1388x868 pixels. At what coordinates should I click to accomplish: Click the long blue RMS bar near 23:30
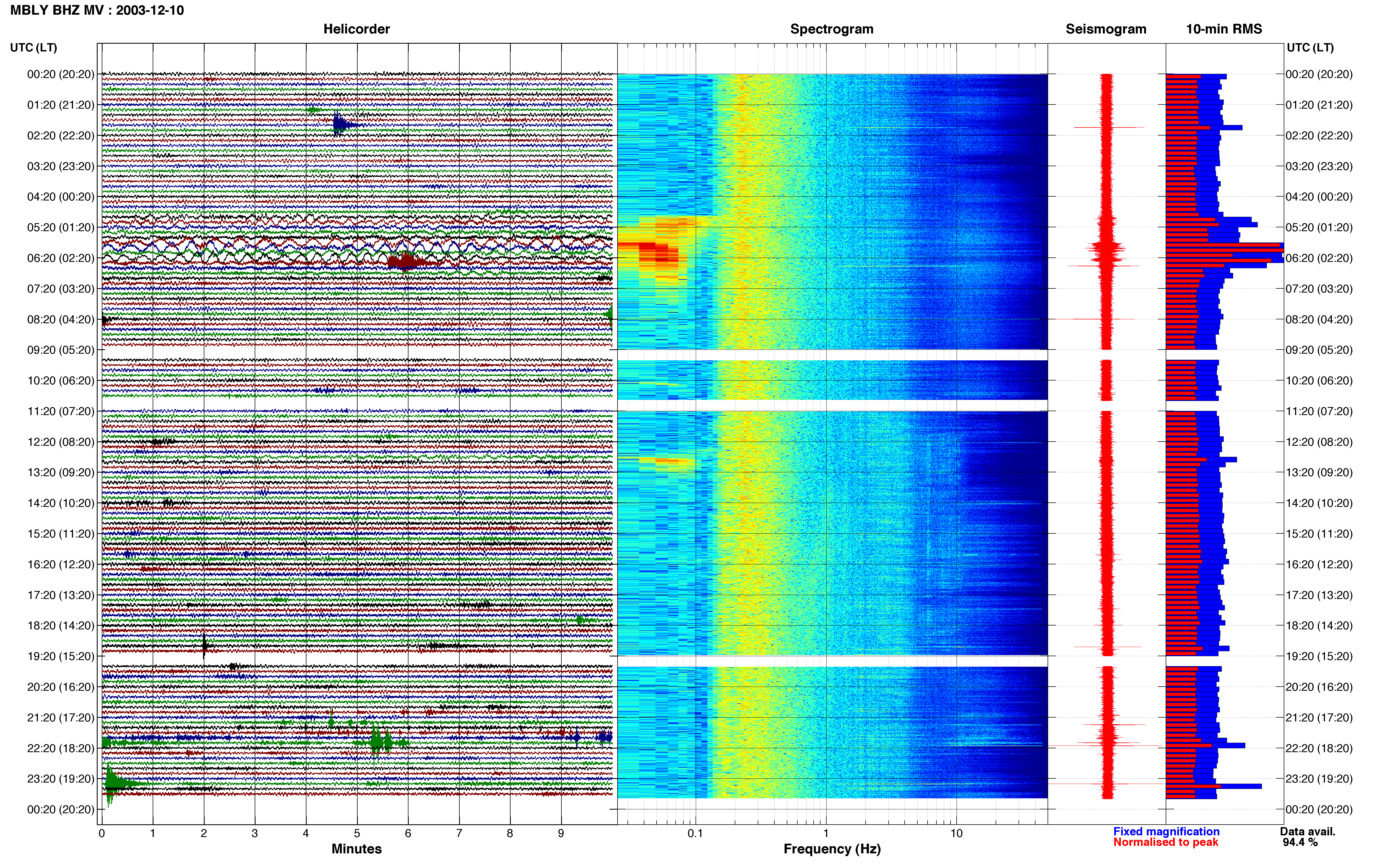point(1213,786)
